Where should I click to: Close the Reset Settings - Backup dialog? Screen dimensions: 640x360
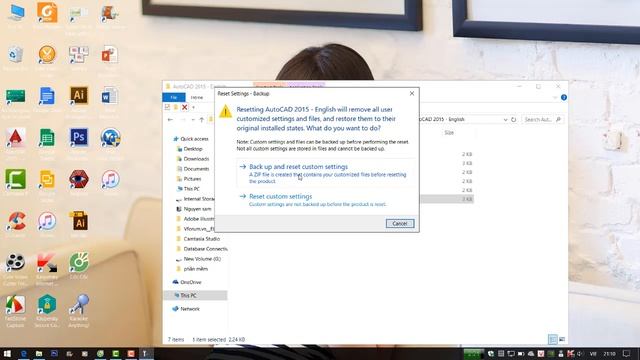(x=412, y=93)
